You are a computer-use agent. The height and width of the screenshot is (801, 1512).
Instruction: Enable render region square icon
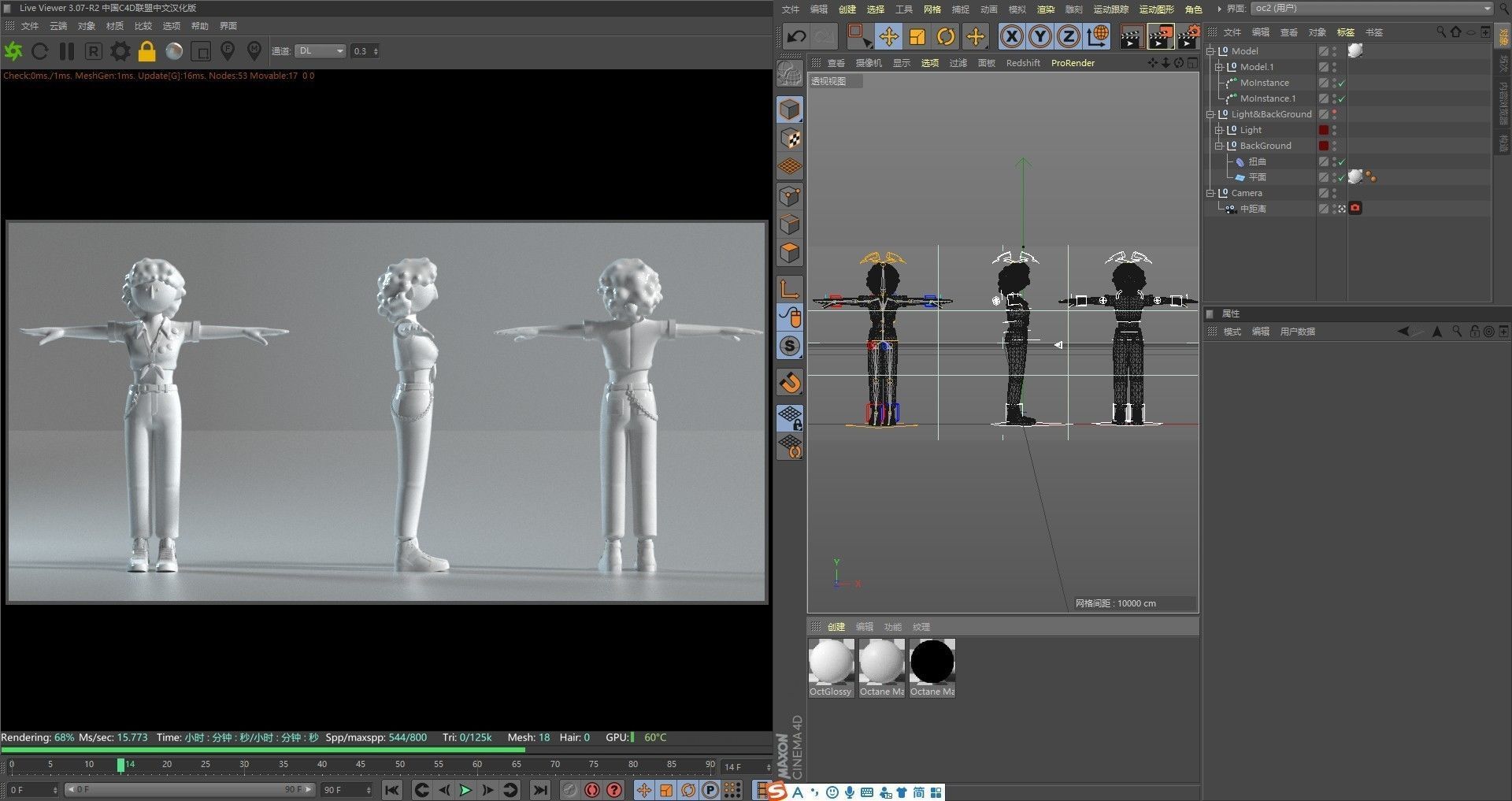(201, 52)
